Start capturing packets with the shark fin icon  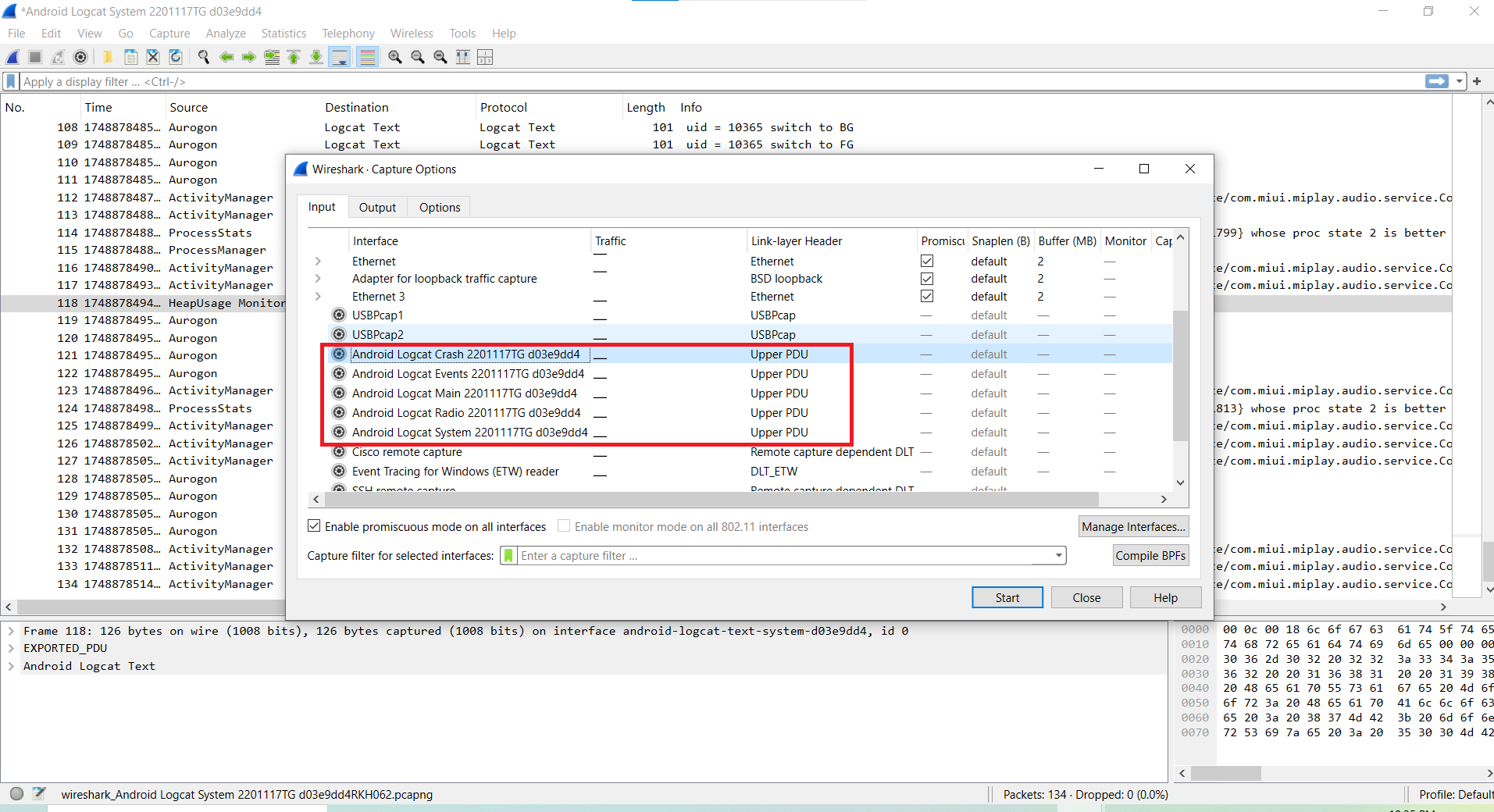pyautogui.click(x=13, y=57)
